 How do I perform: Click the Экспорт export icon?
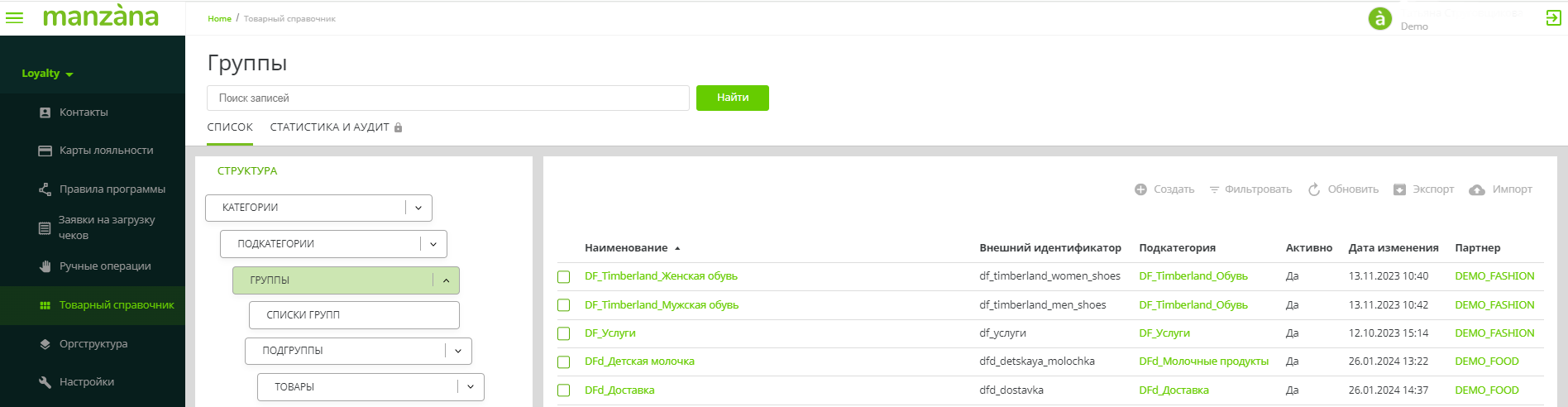tap(1399, 189)
